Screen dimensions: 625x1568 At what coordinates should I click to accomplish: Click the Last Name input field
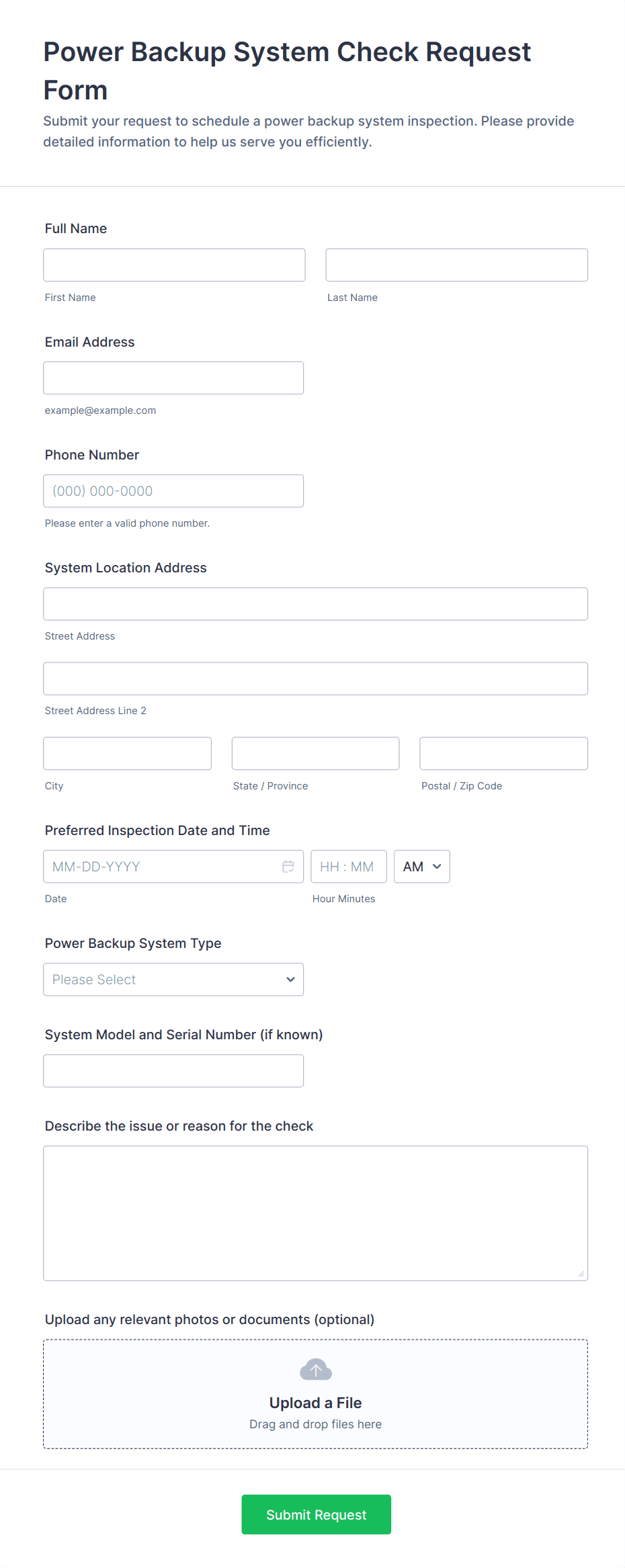(456, 265)
